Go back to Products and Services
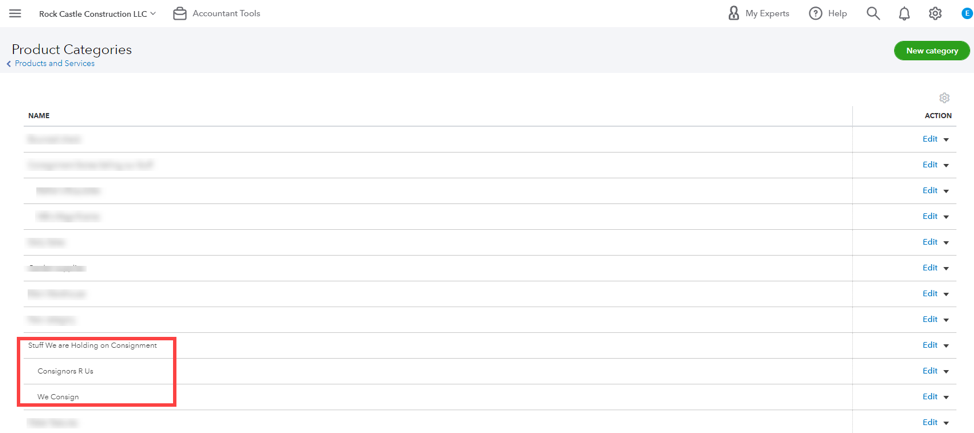Screen dimensions: 974x433 pos(54,64)
